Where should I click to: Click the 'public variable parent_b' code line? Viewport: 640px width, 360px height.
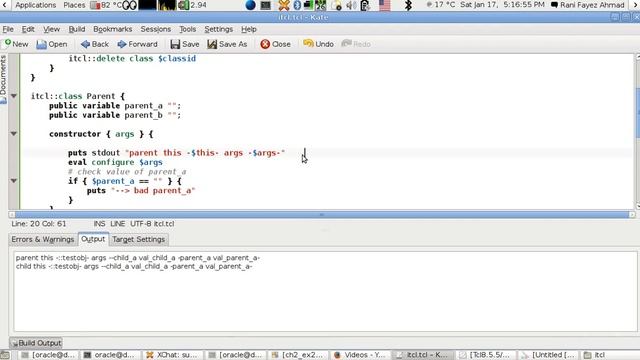click(115, 115)
